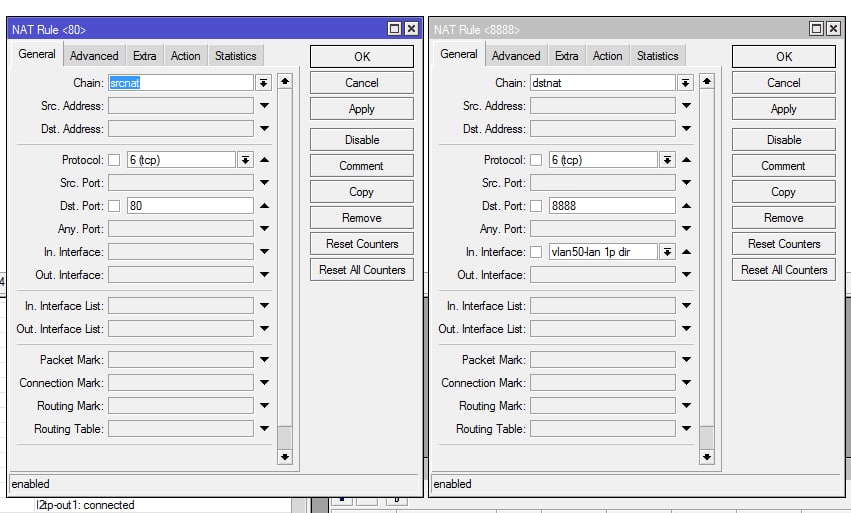Expand In. Interface field in NAT Rule <80>
851x513 pixels.
264,251
